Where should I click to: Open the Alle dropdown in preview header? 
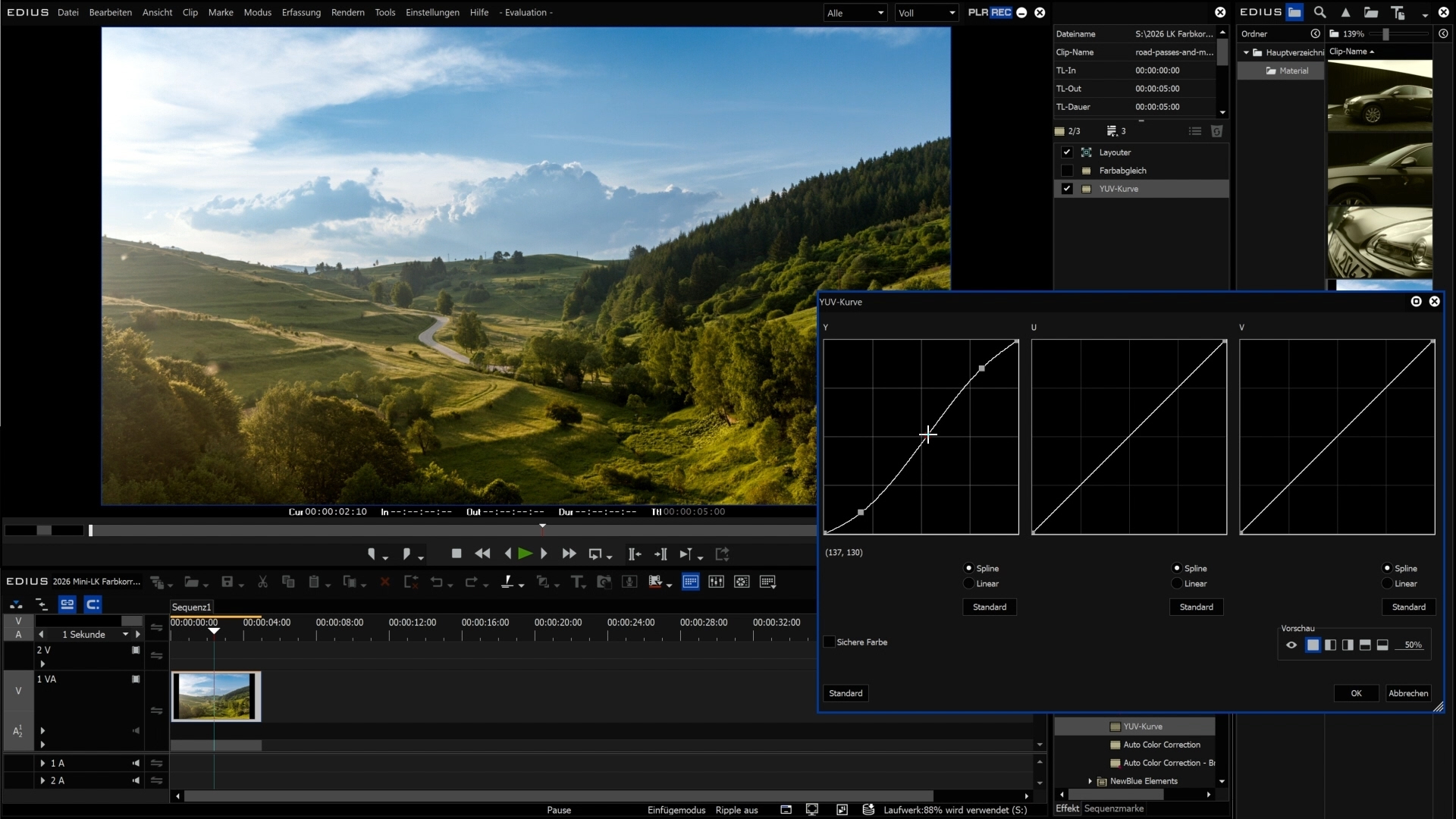tap(855, 13)
